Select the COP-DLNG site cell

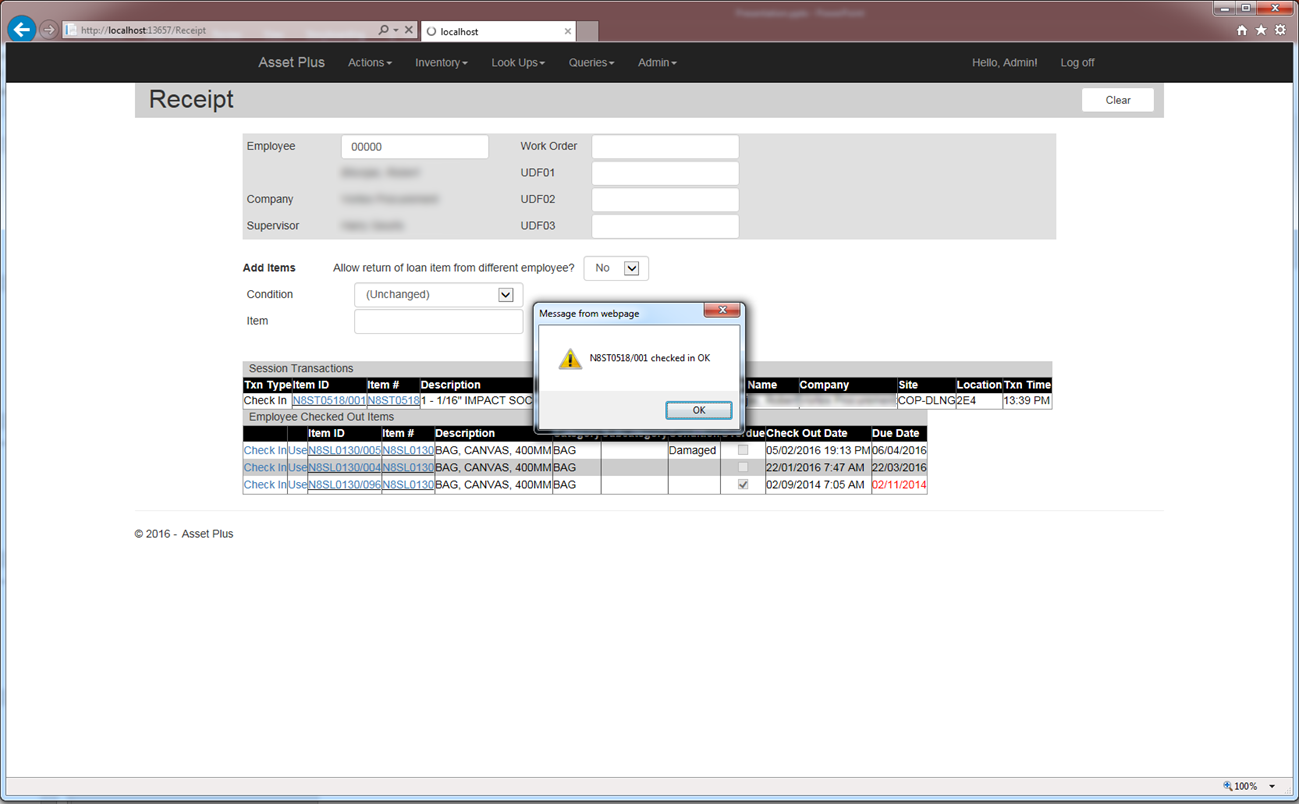point(926,400)
